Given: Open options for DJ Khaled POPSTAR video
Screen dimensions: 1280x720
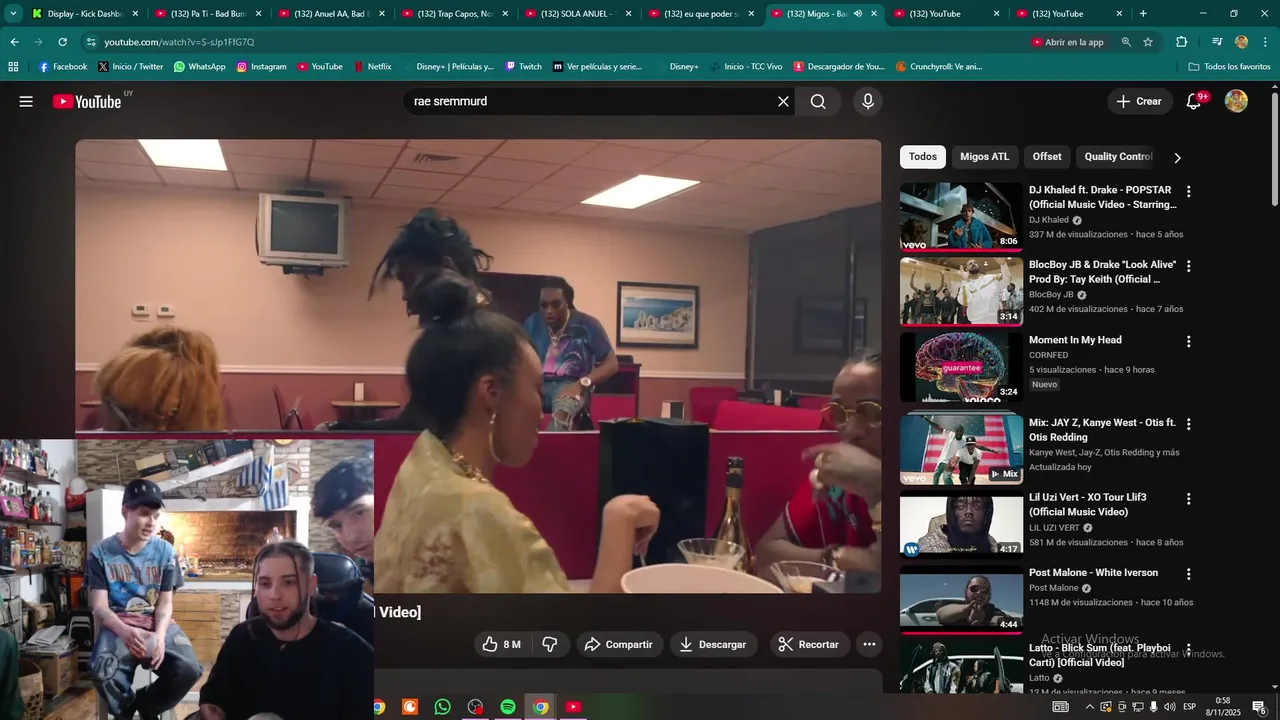Looking at the screenshot, I should tap(1188, 191).
